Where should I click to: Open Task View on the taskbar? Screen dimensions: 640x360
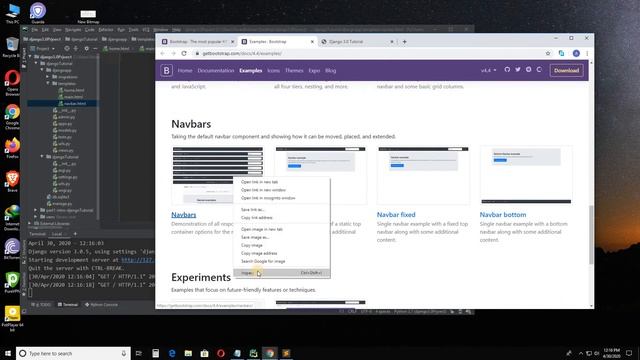pos(139,353)
